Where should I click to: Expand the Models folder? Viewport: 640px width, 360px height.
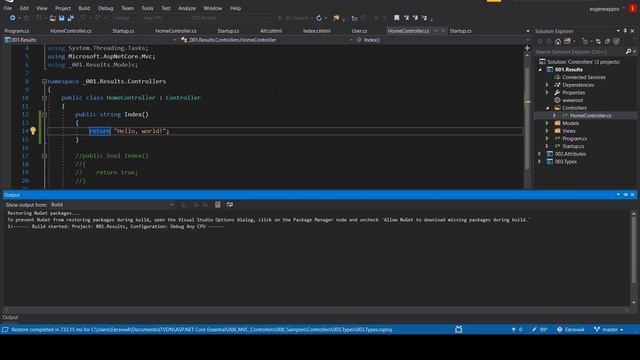click(547, 123)
